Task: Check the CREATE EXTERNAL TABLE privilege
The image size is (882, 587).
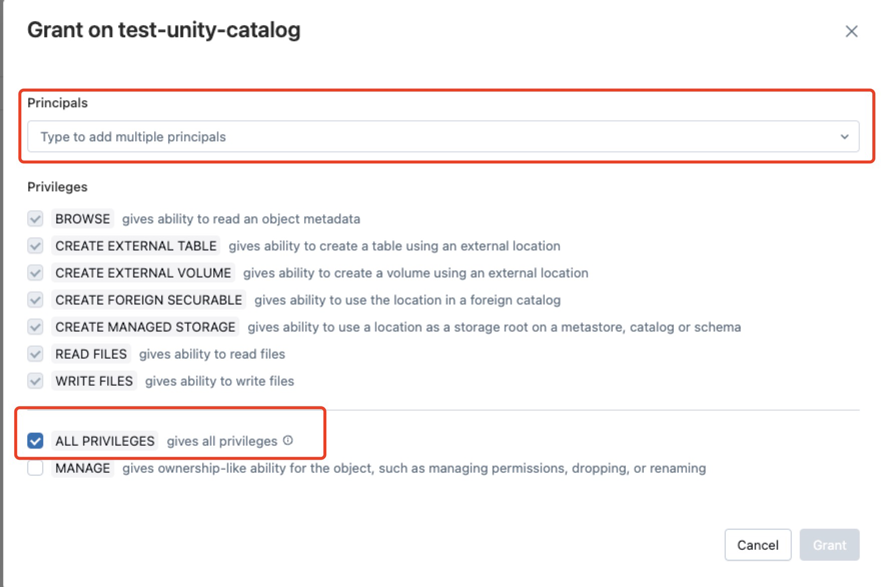Action: (x=36, y=245)
